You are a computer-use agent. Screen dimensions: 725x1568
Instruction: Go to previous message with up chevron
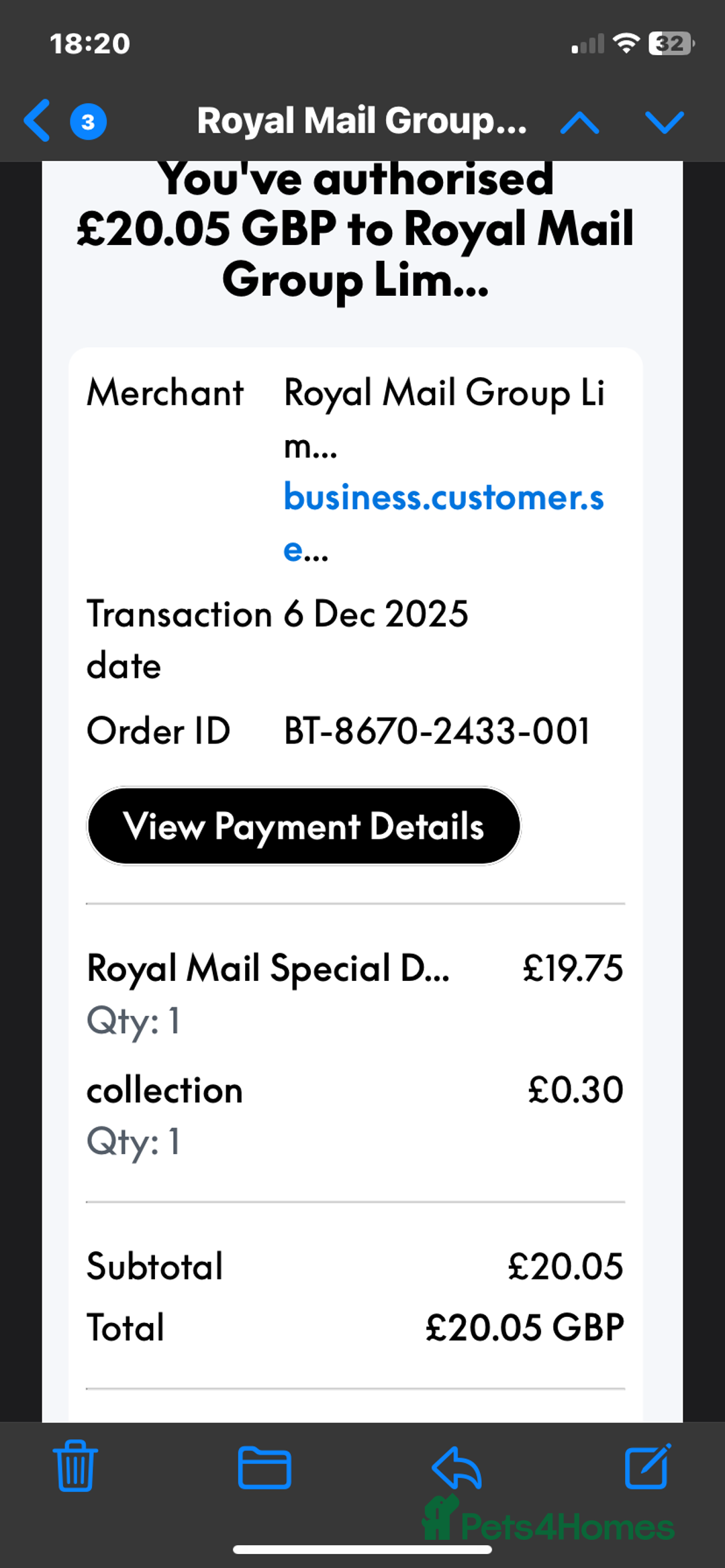(x=579, y=123)
